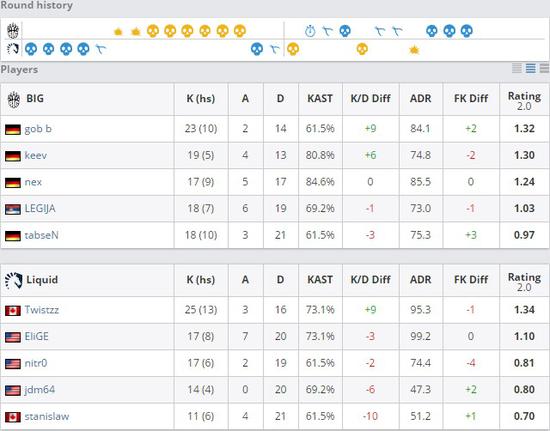Click the FK Diff header in Liquid table

coord(471,280)
